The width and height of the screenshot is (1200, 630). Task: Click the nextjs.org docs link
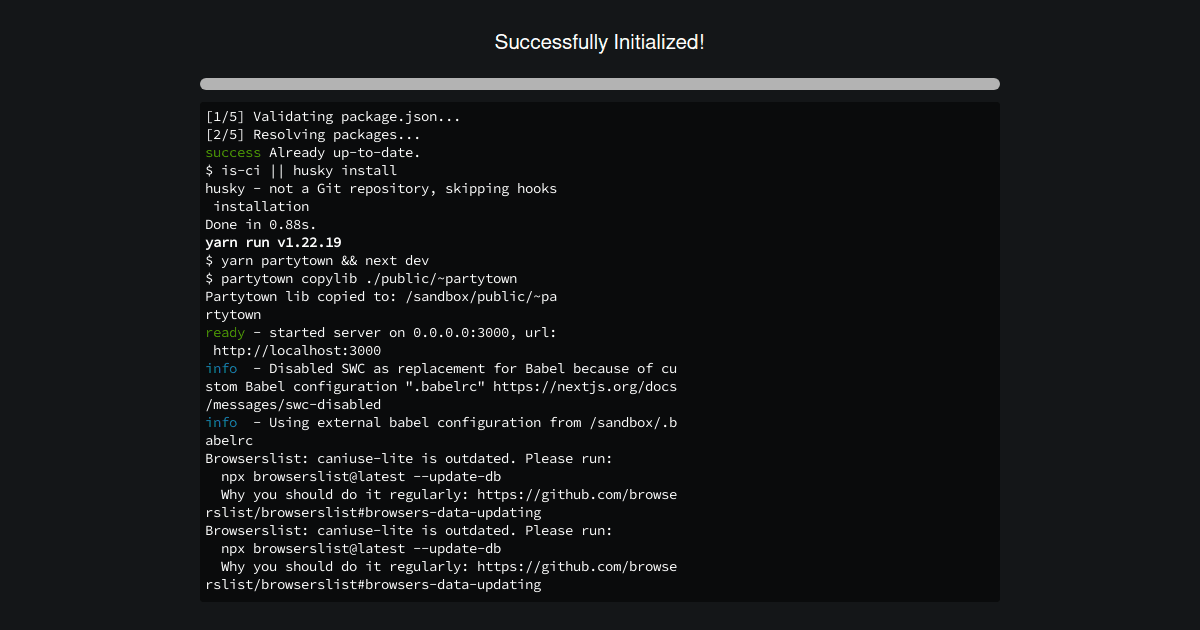pyautogui.click(x=585, y=387)
